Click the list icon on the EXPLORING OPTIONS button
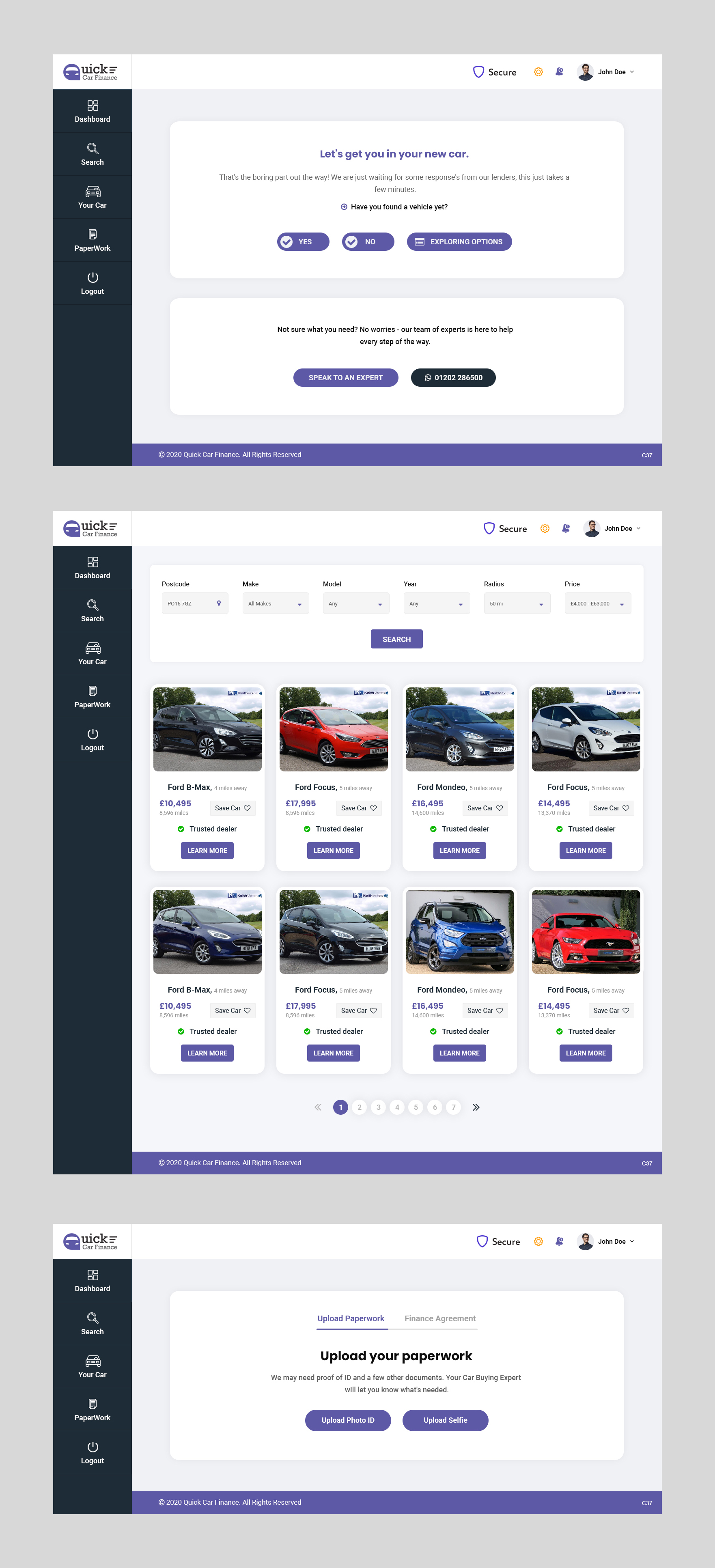Viewport: 715px width, 1568px height. [x=419, y=242]
